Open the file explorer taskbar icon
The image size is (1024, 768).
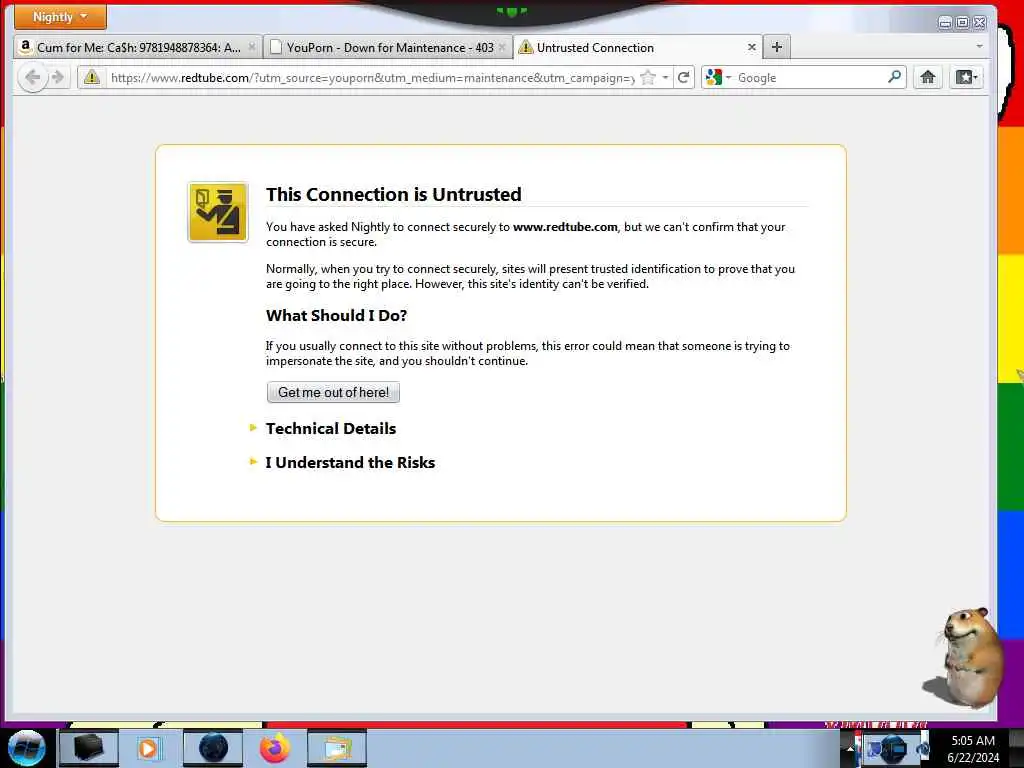(x=336, y=748)
